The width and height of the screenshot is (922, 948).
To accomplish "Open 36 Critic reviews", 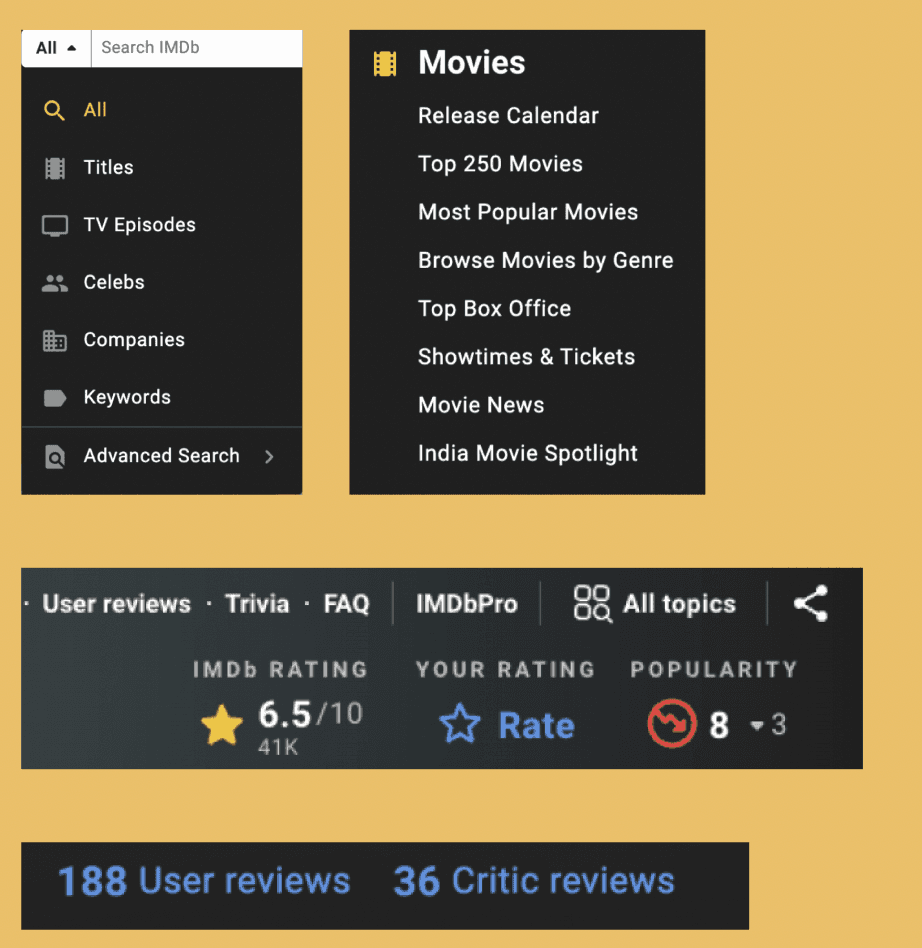I will [534, 880].
